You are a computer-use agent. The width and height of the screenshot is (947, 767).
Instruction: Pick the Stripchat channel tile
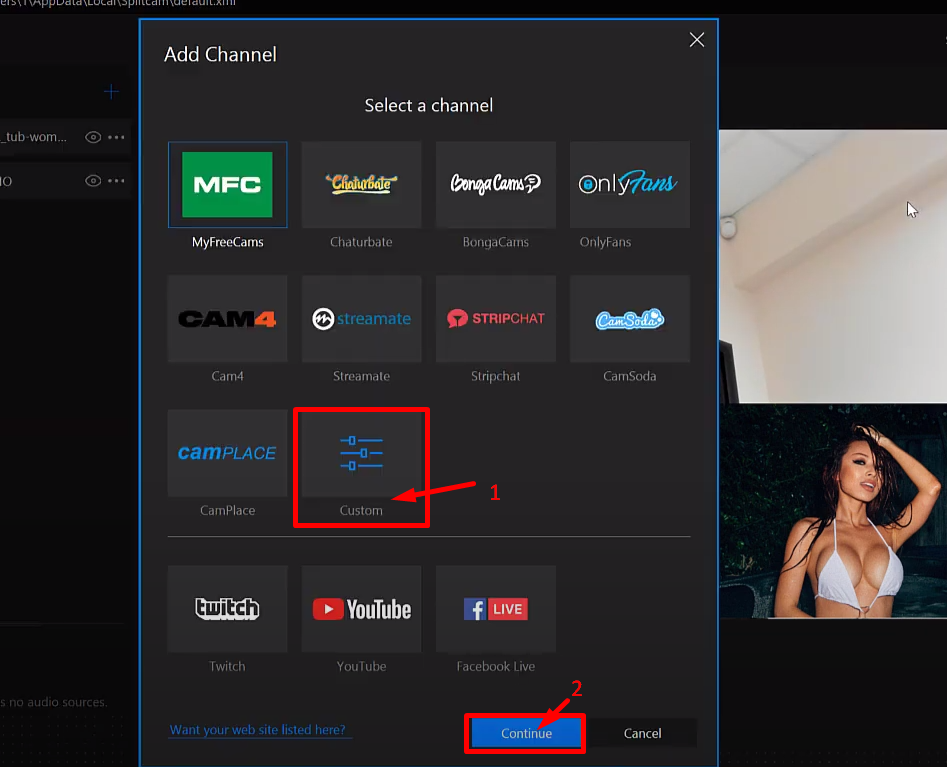coord(495,319)
